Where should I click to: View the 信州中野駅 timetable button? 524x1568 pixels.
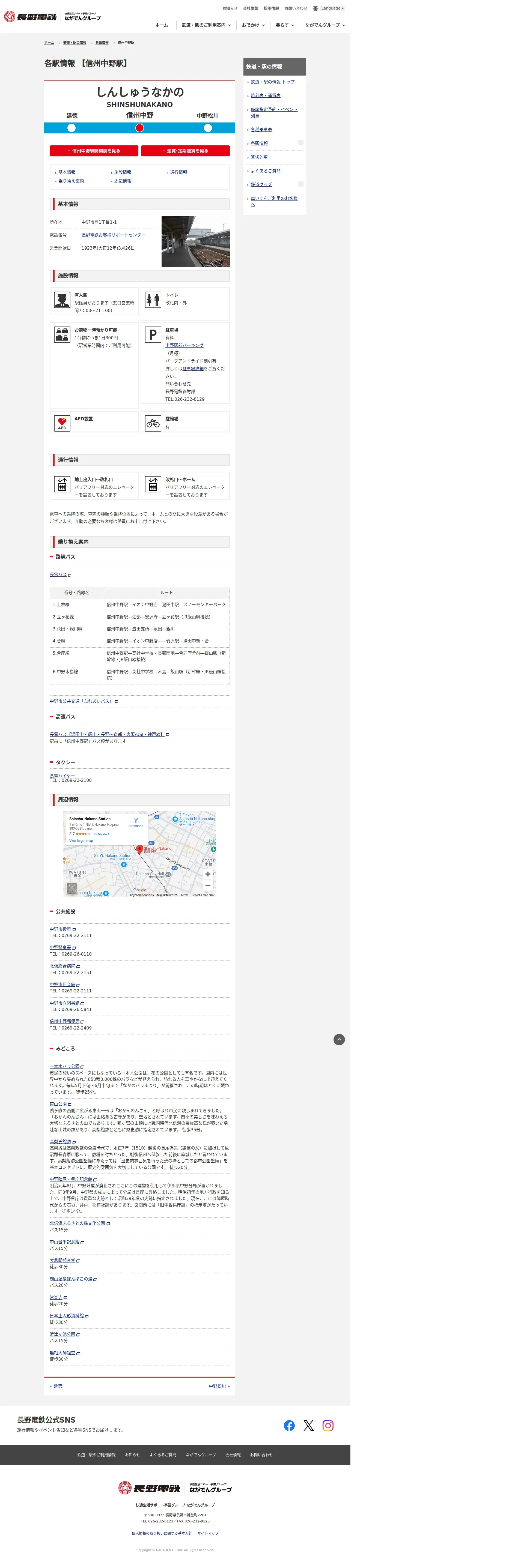click(94, 151)
